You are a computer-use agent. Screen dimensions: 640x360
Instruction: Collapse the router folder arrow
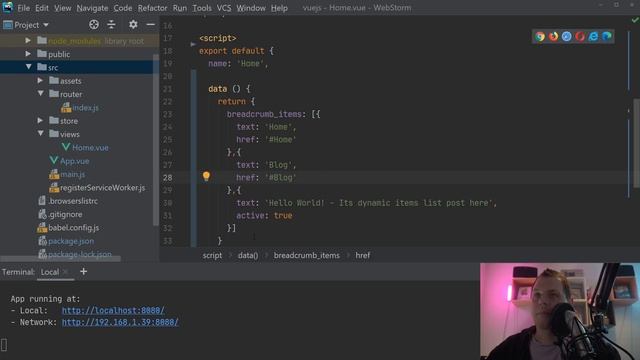coord(40,94)
